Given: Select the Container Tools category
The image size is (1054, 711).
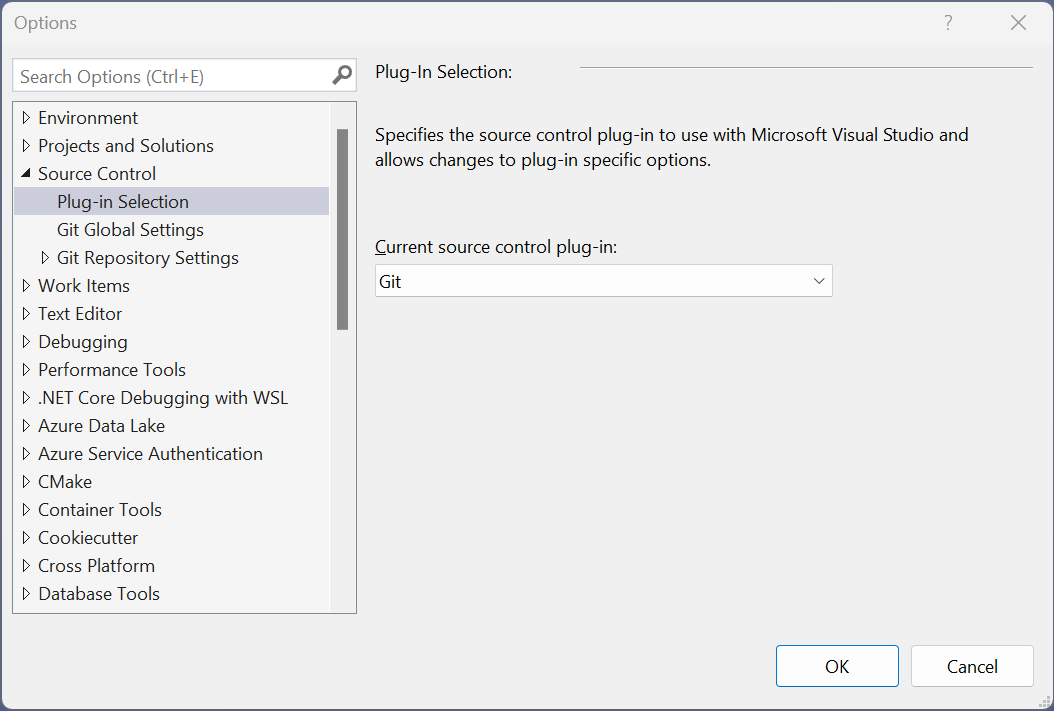Looking at the screenshot, I should tap(100, 510).
